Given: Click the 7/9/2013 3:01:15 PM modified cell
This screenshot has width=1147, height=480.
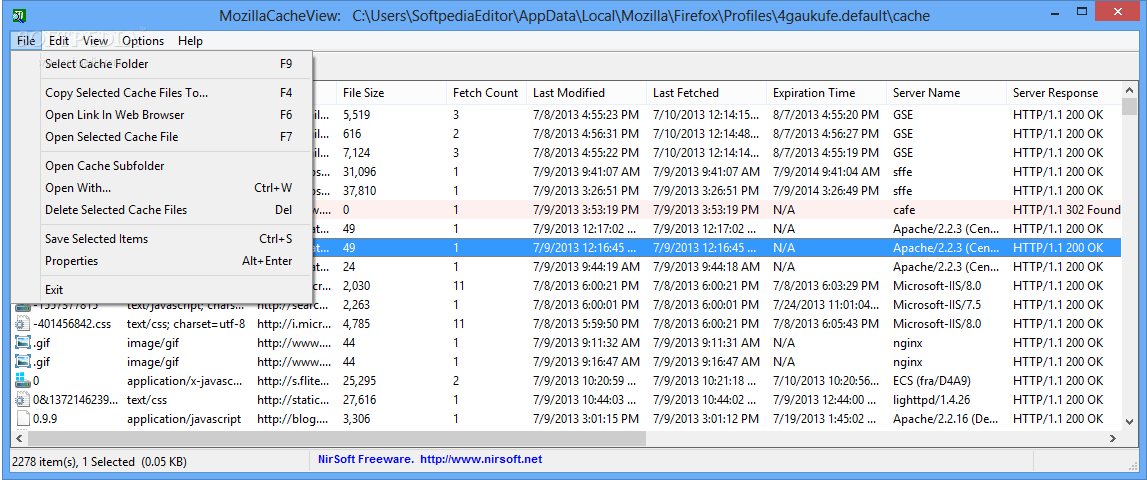Looking at the screenshot, I should (585, 419).
